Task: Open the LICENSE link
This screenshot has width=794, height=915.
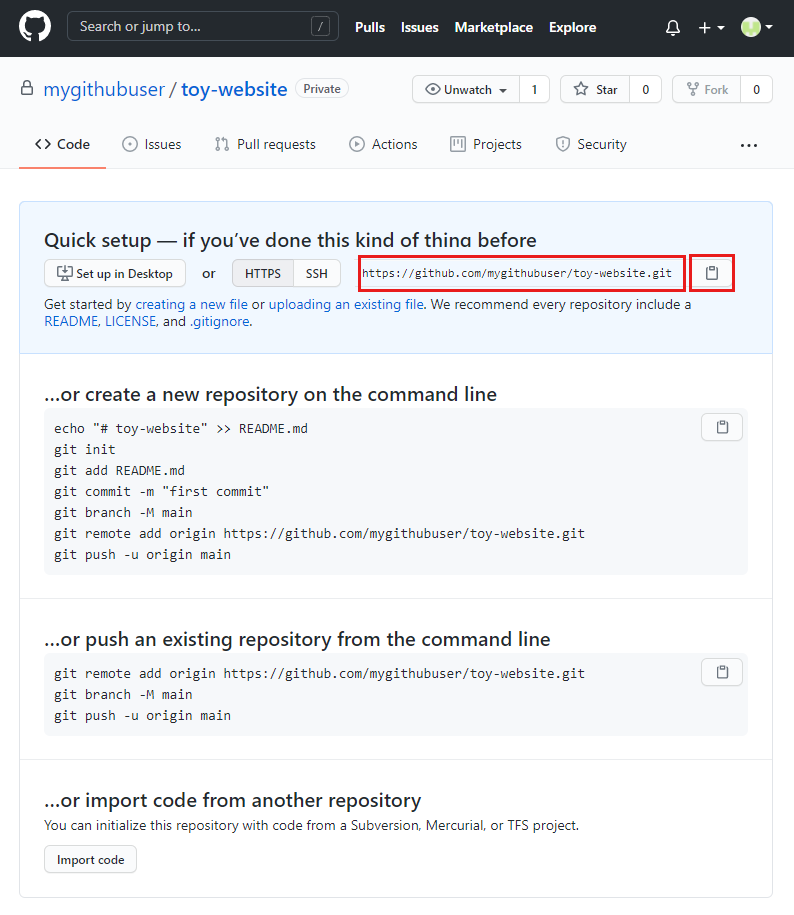Action: tap(131, 322)
